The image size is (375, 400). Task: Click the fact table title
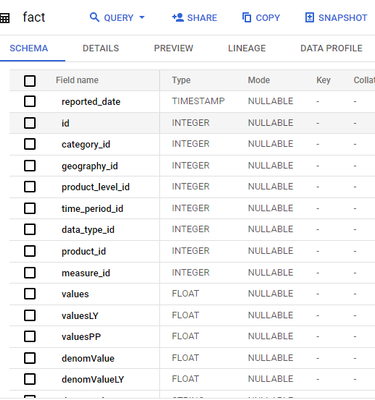point(34,17)
